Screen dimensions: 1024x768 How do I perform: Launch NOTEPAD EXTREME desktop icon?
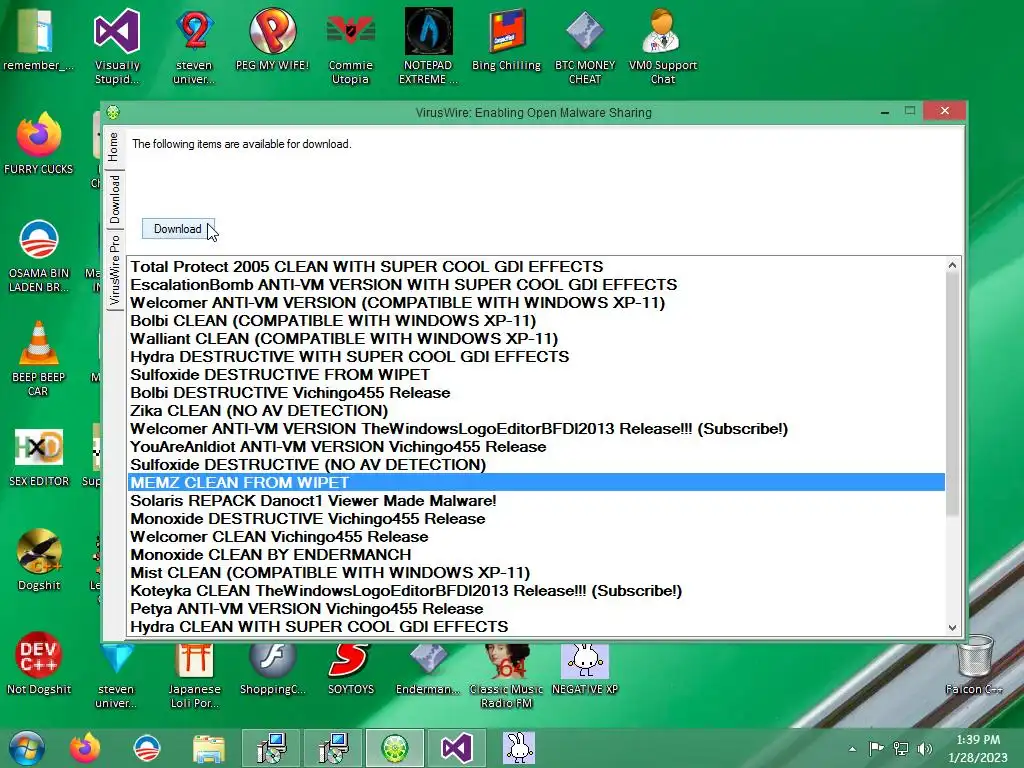coord(428,46)
